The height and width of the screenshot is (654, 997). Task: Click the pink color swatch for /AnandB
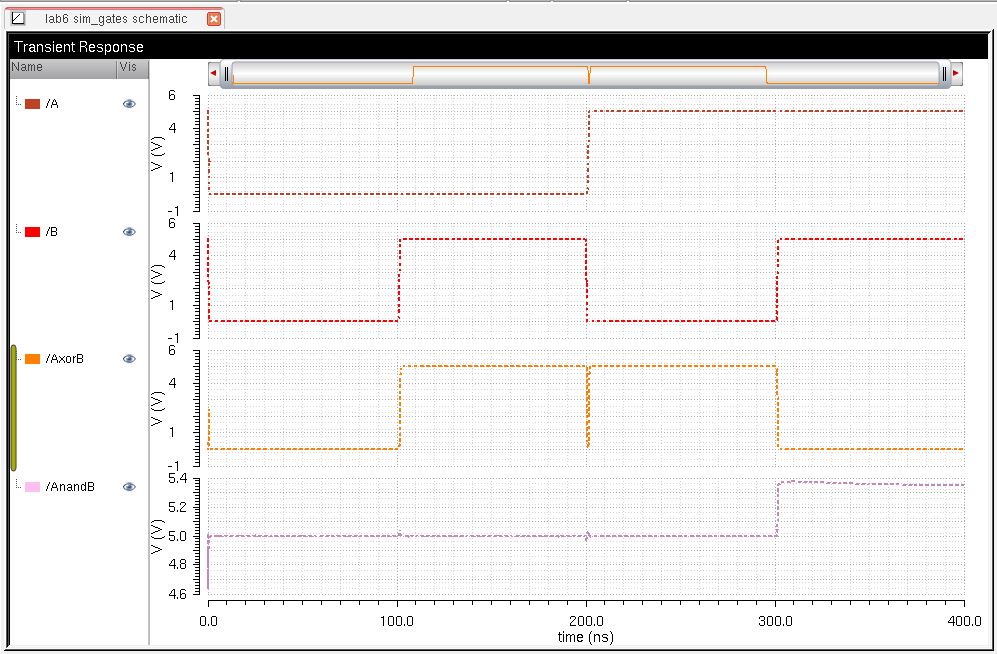(30, 487)
